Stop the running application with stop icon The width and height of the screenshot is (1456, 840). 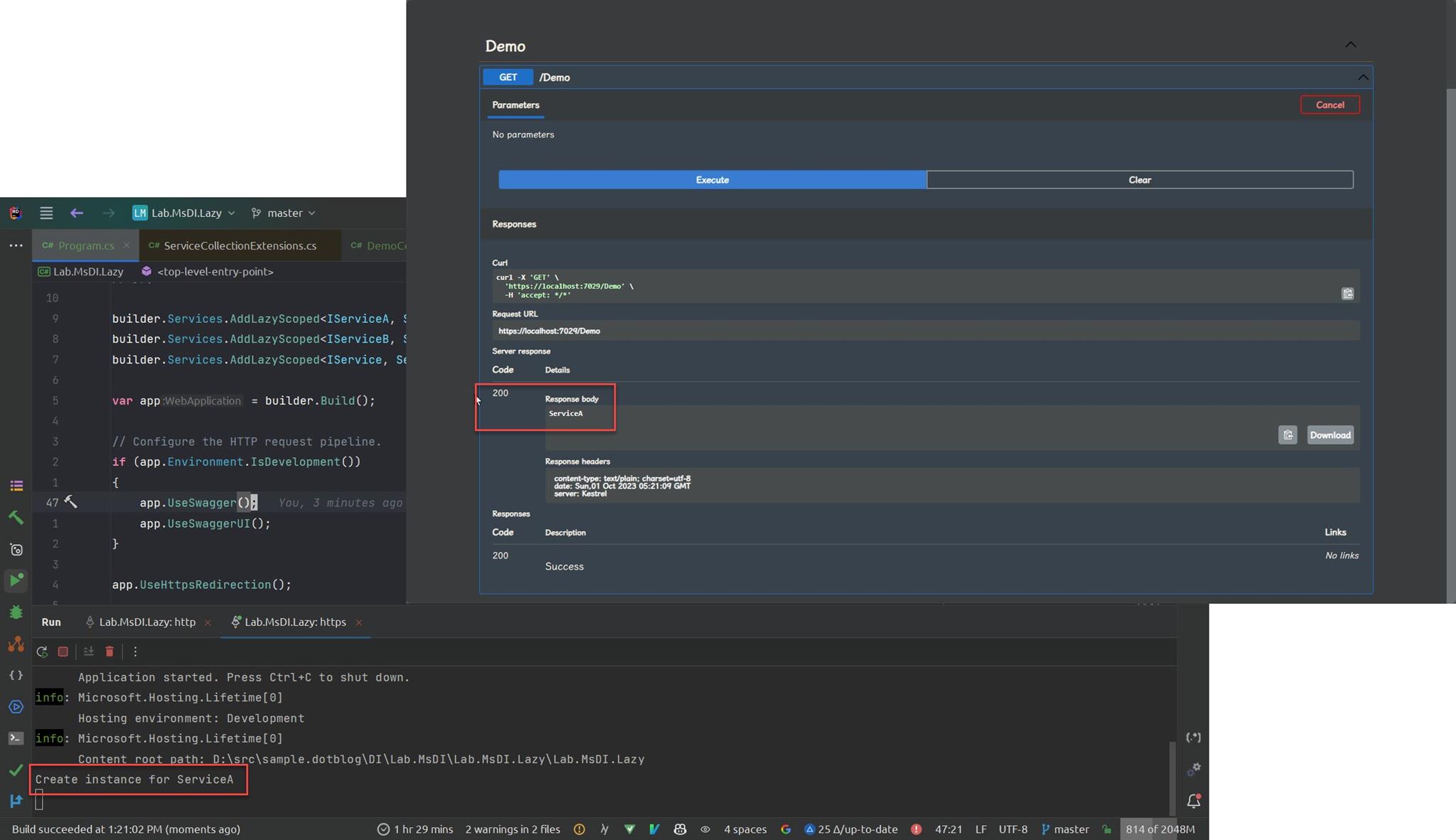pyautogui.click(x=63, y=652)
